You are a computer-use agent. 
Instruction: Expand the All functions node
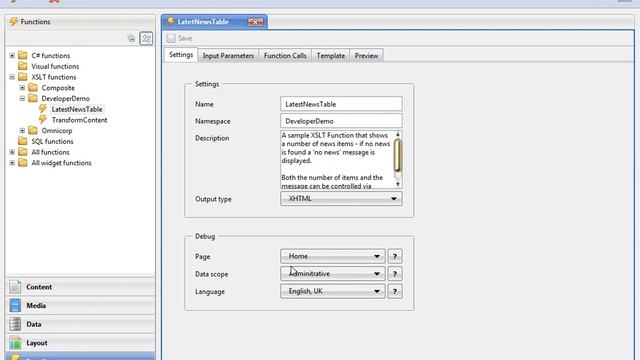(12, 152)
